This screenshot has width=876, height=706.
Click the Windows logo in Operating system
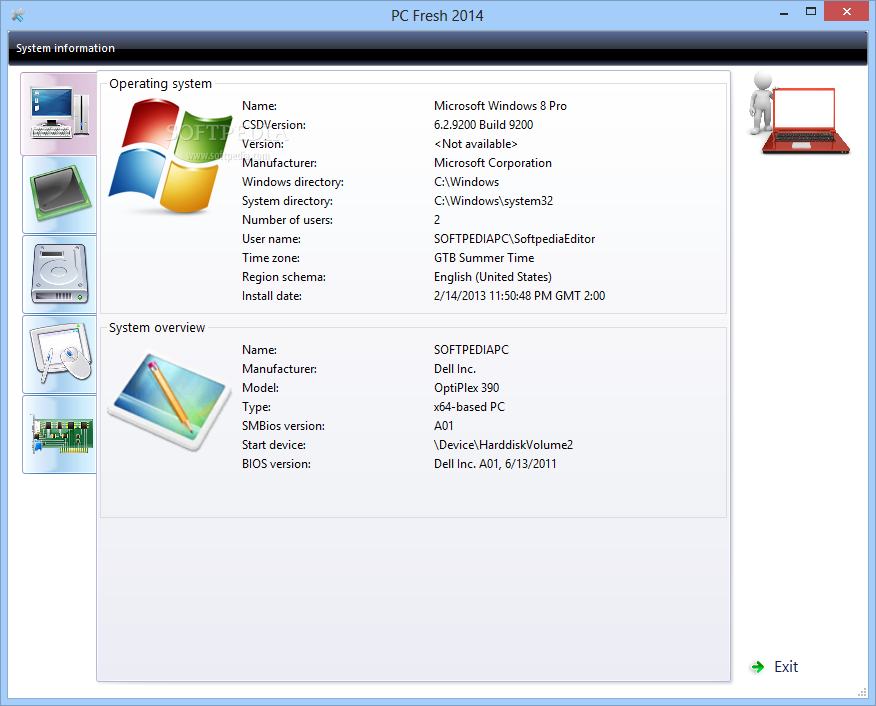click(x=169, y=156)
